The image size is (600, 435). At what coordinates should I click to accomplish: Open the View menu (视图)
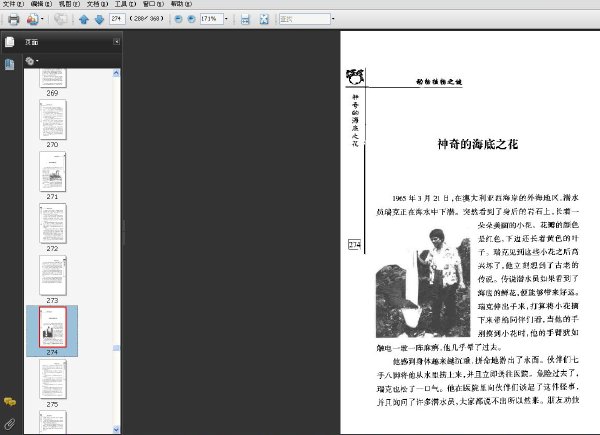(69, 4)
